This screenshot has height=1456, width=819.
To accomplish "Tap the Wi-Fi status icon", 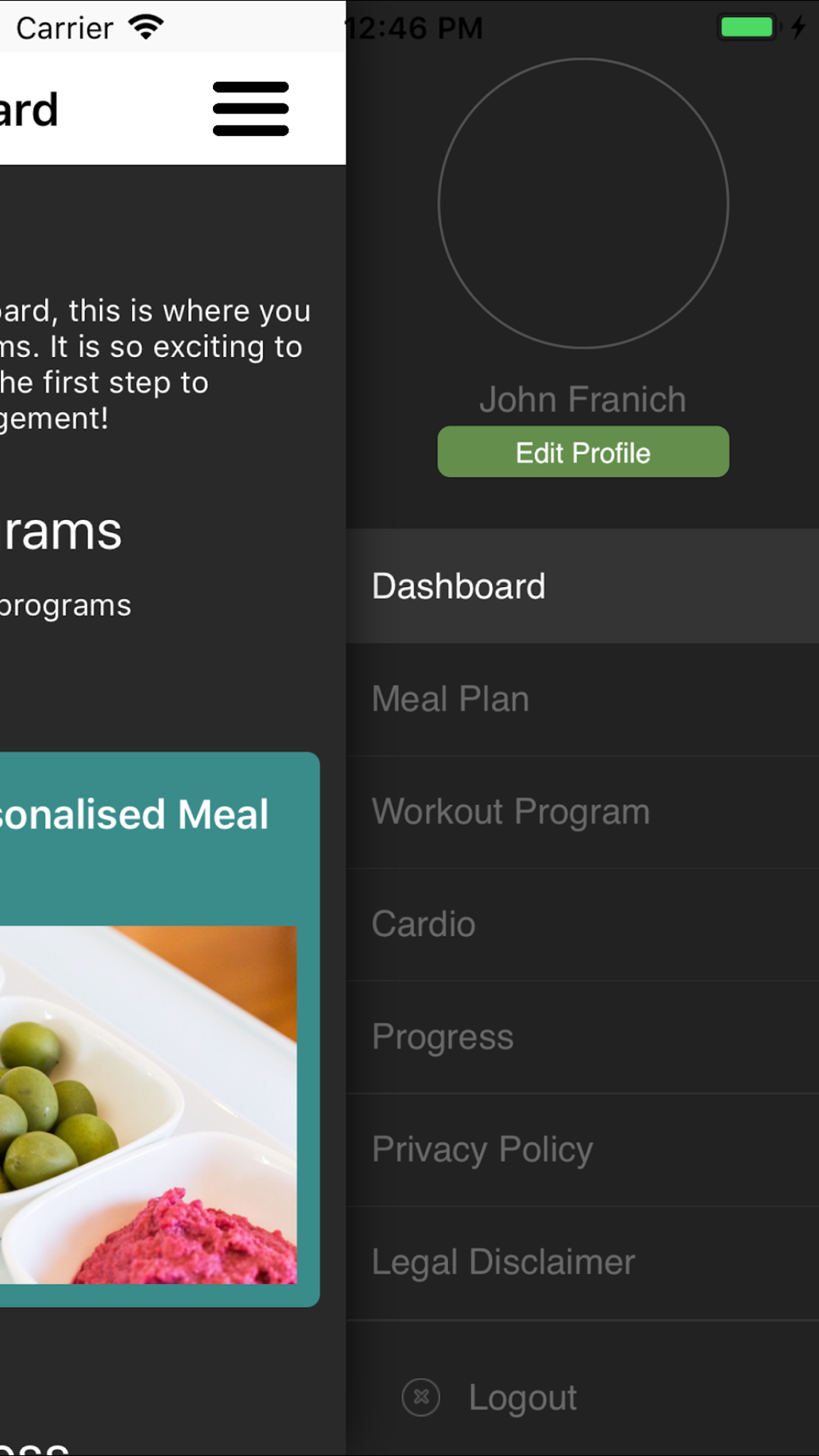I will point(146,27).
